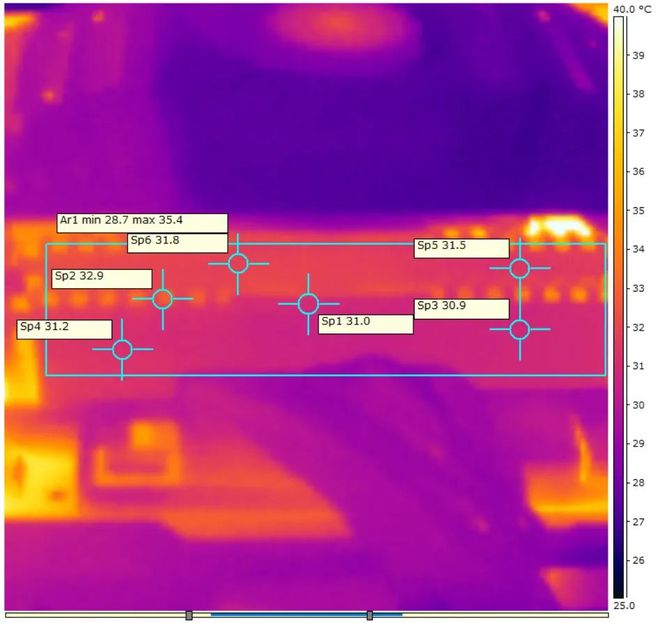Select the Sp2 crosshair spot marker

(x=162, y=298)
